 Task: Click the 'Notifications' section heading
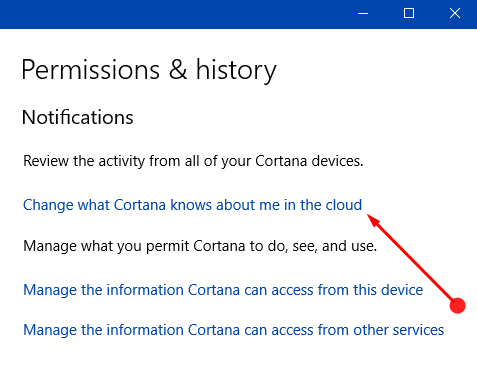point(78,117)
